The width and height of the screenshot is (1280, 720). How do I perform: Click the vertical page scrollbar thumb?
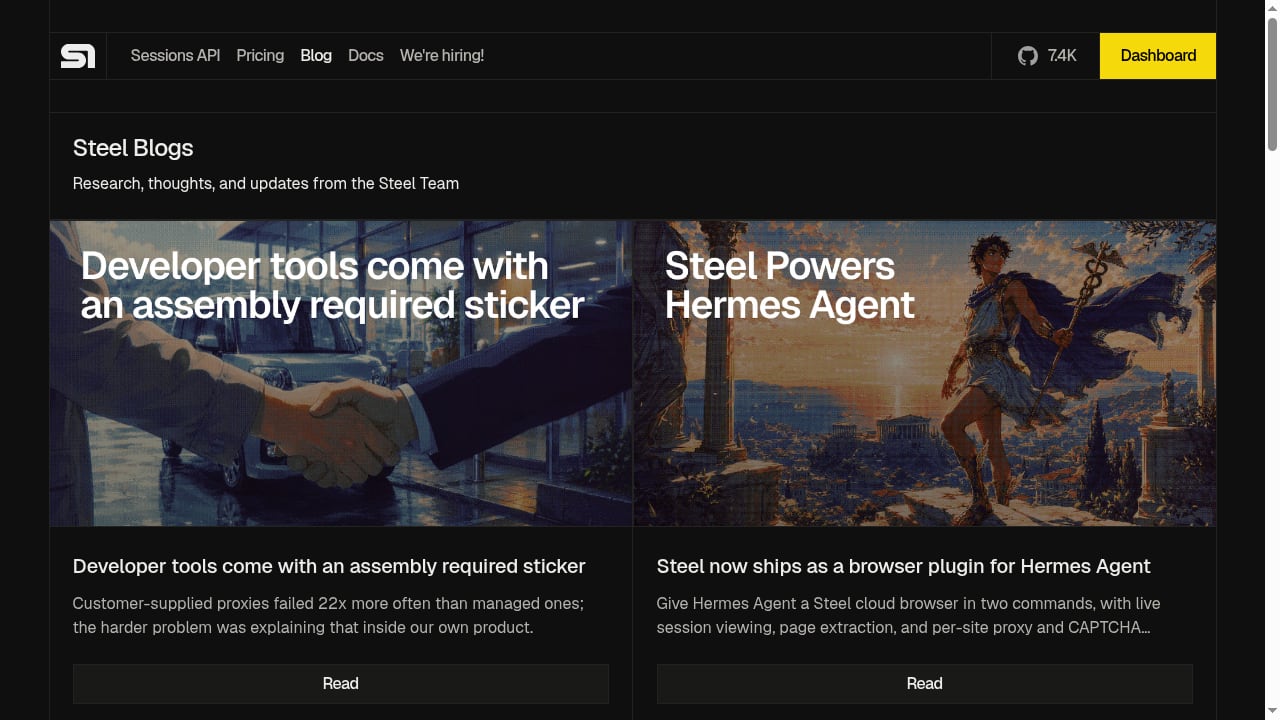pyautogui.click(x=1272, y=85)
